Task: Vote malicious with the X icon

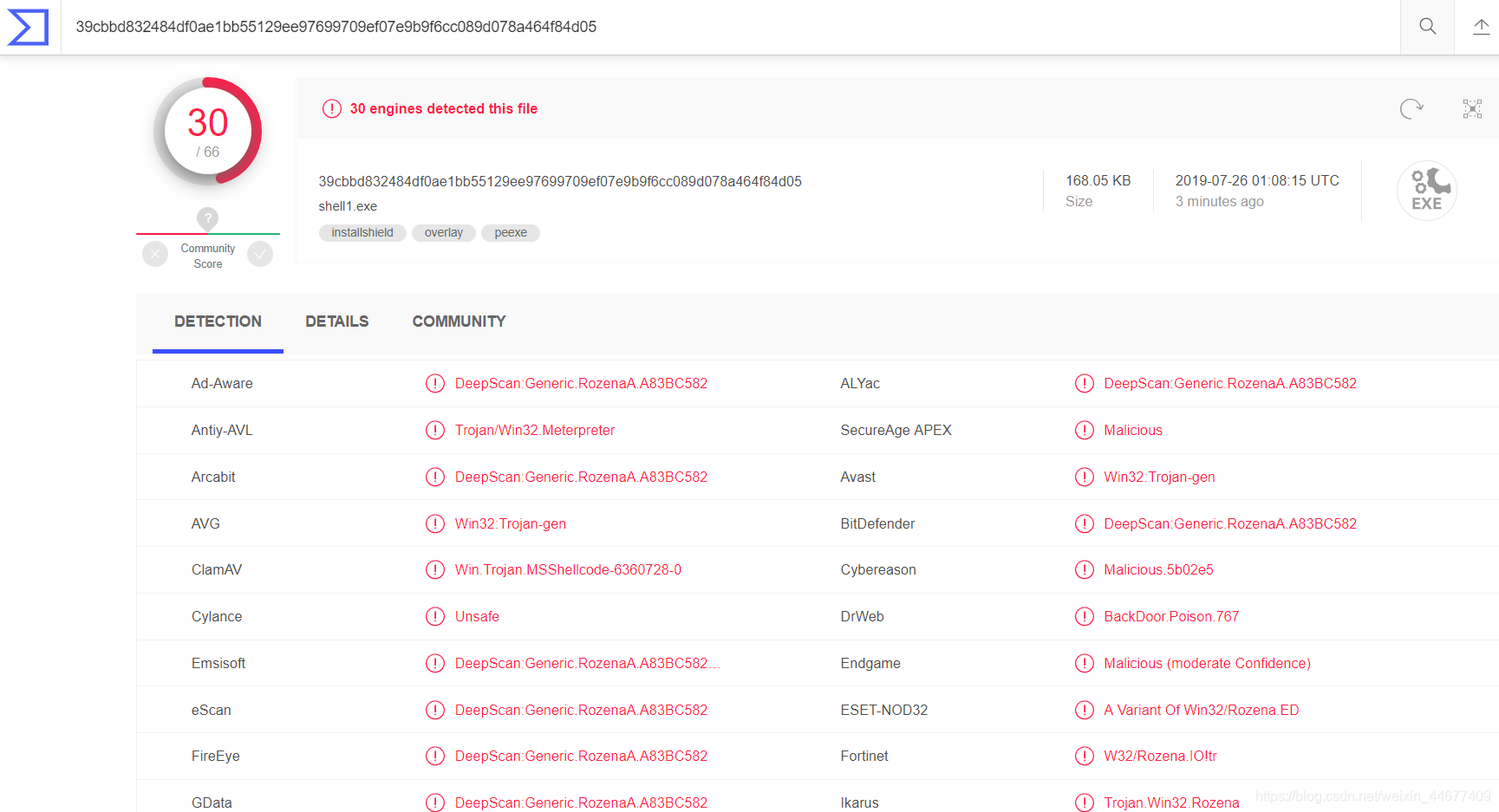Action: (155, 254)
